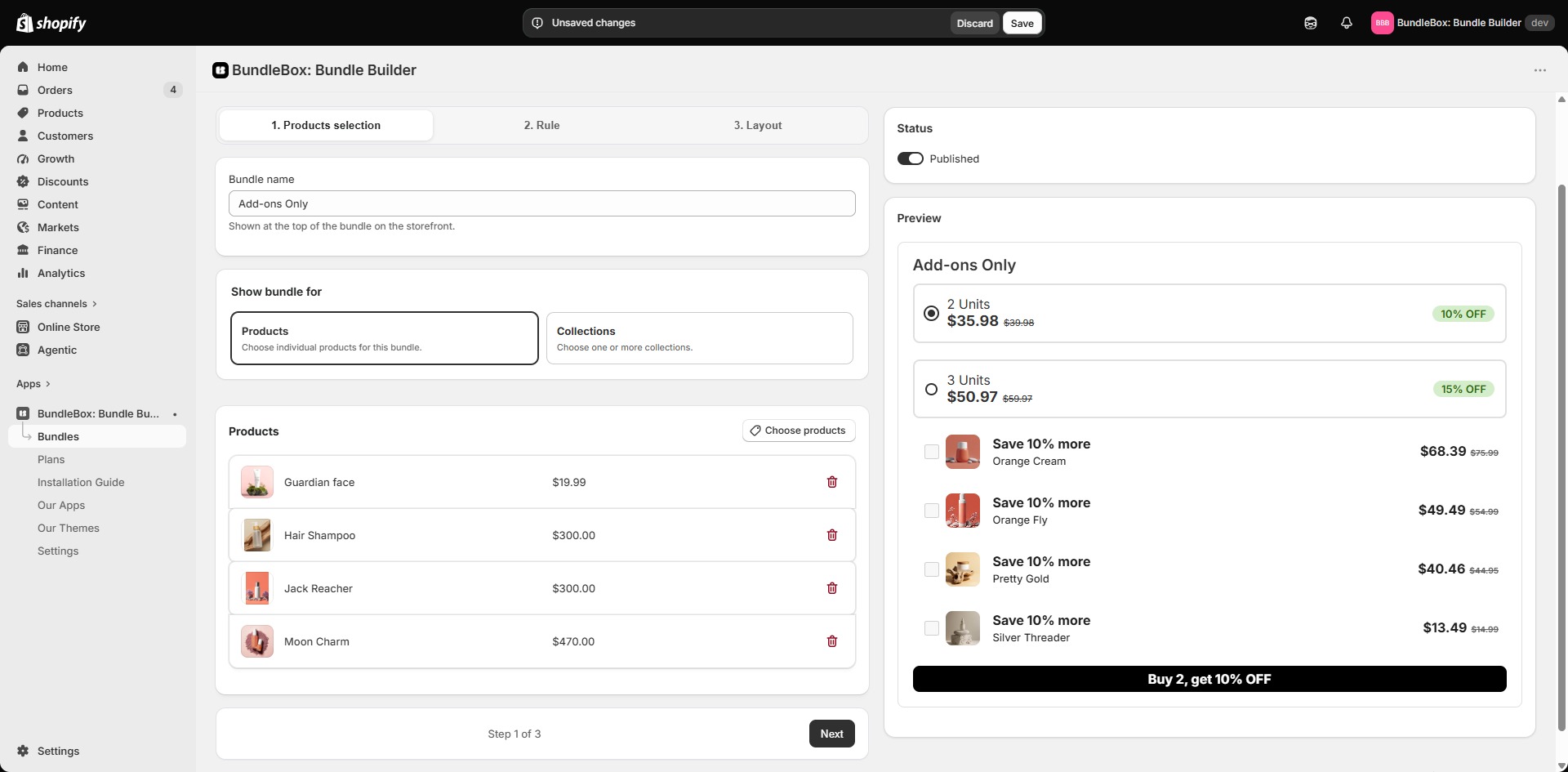Tick the Pretty Gold add-on checkbox

[x=931, y=569]
